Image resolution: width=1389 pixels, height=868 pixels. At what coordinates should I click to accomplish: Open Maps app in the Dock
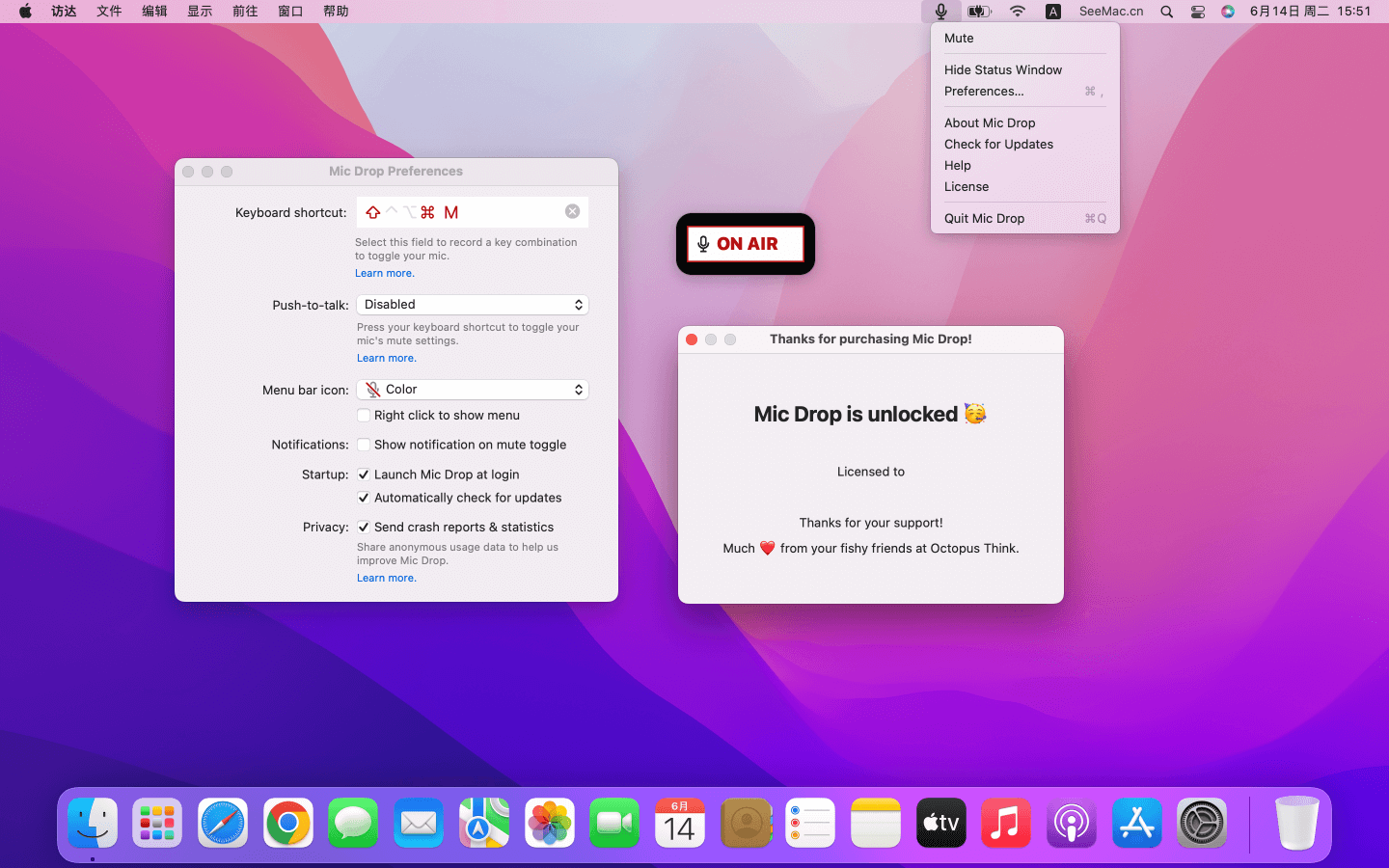484,824
